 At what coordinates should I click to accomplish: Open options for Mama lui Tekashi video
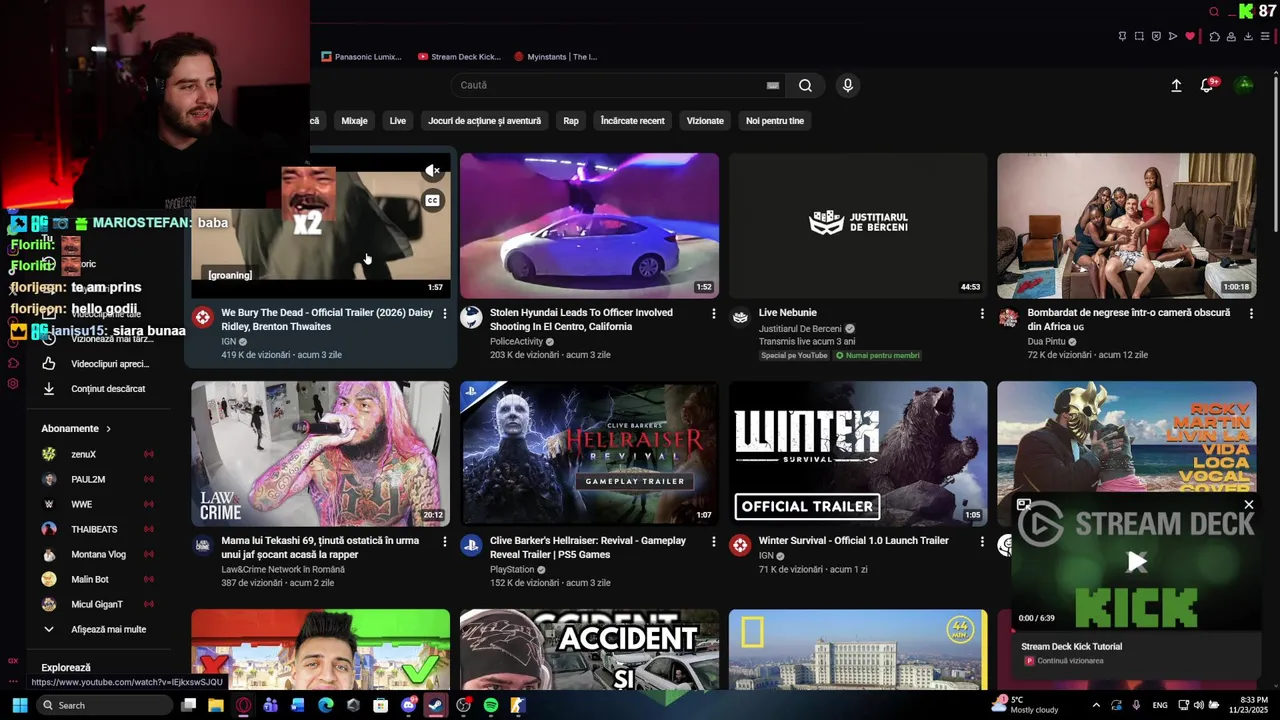(445, 541)
